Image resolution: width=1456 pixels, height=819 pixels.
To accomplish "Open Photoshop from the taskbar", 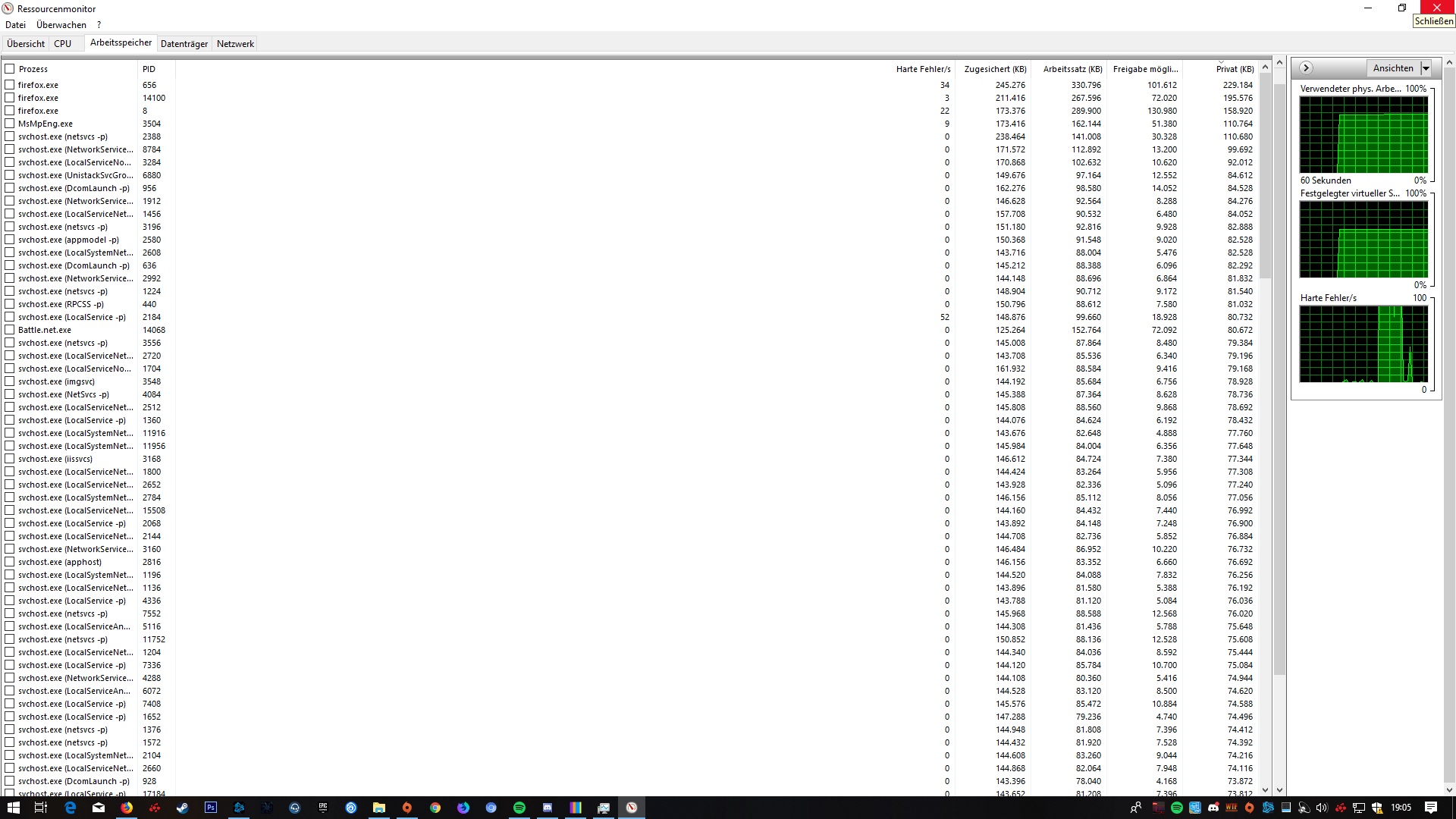I will (x=211, y=808).
